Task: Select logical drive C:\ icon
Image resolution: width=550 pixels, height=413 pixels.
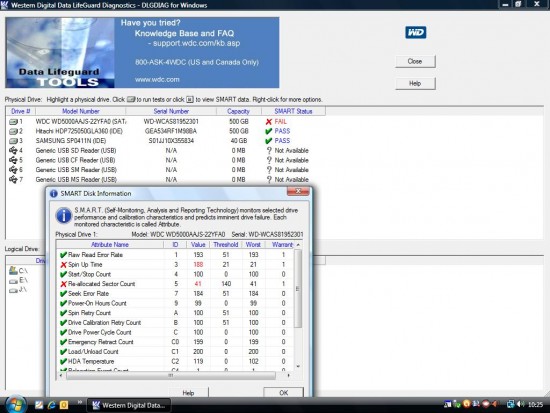Action: click(13, 271)
